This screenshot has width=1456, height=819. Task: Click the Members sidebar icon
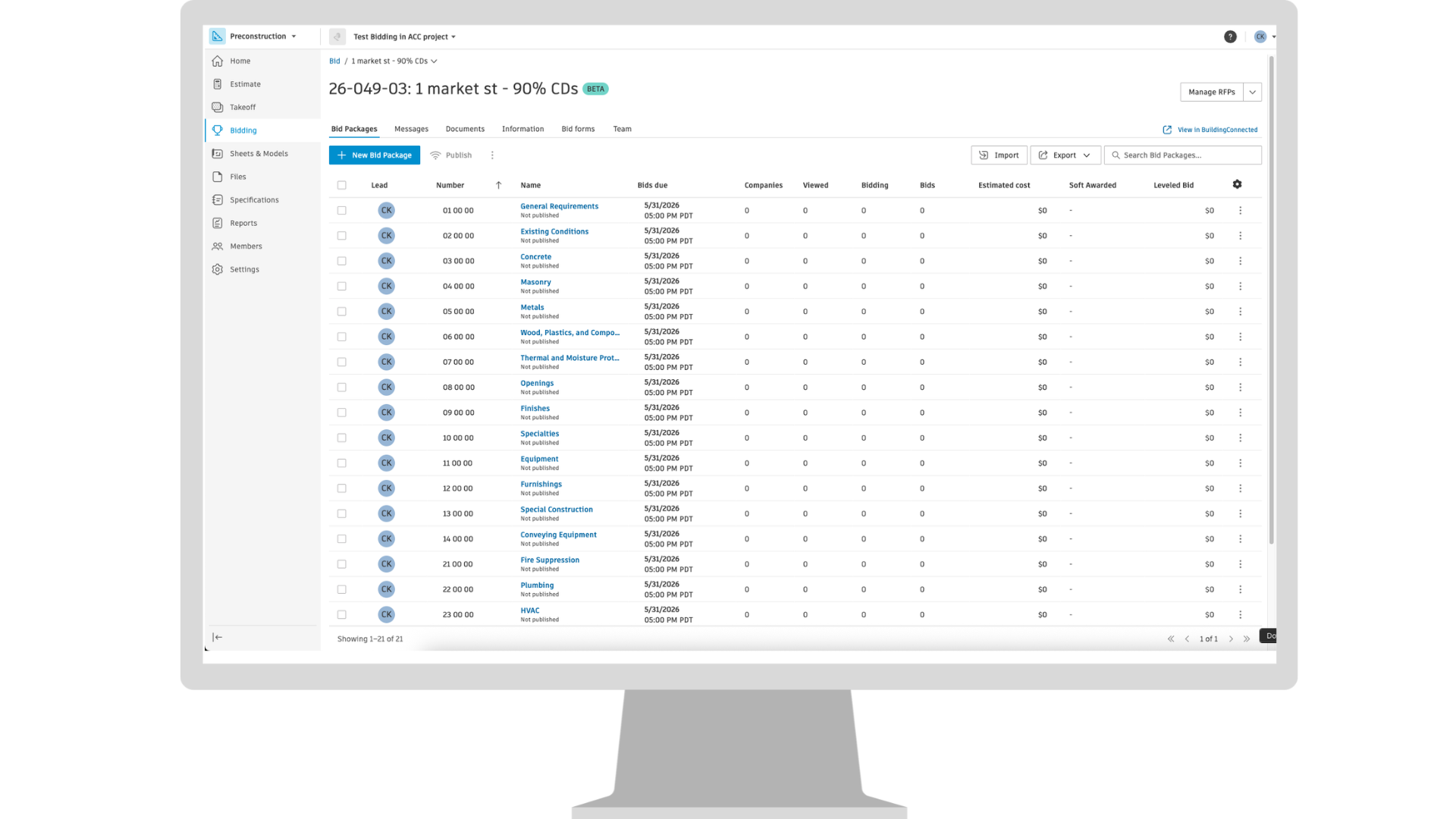218,246
